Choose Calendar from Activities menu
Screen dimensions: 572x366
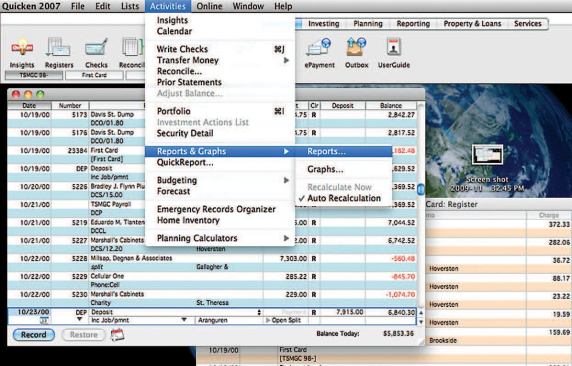(220, 31)
